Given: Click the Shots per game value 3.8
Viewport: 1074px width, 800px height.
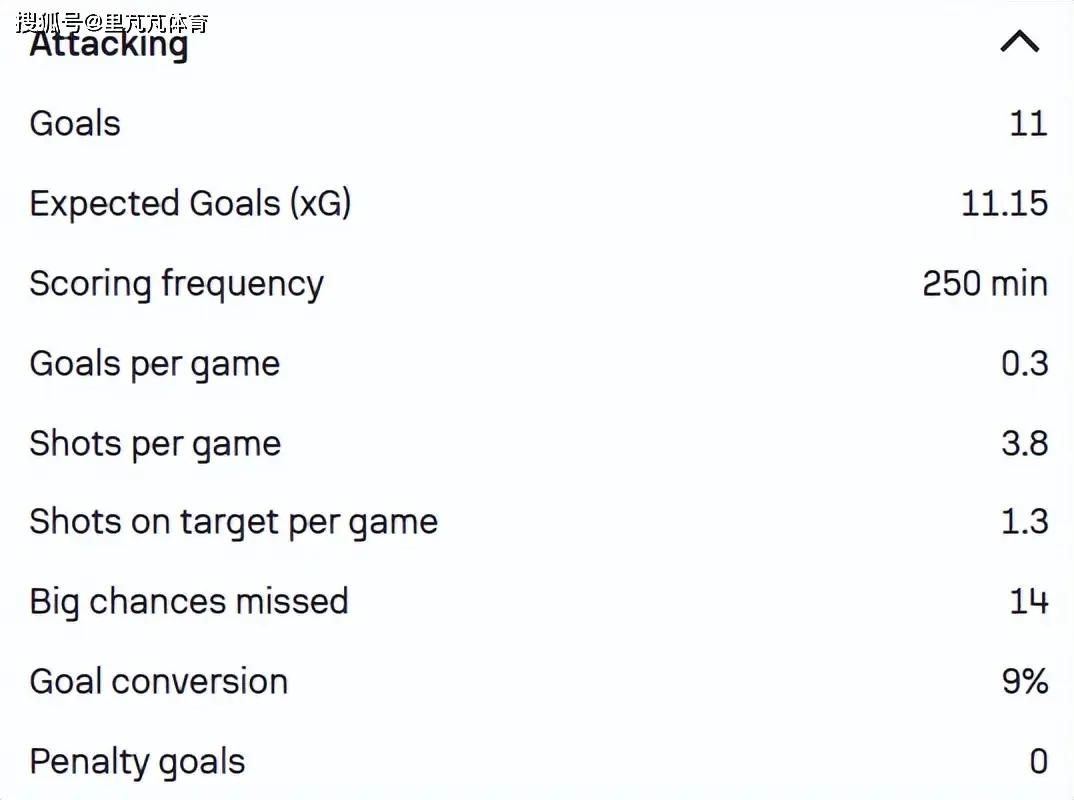Looking at the screenshot, I should point(1025,444).
